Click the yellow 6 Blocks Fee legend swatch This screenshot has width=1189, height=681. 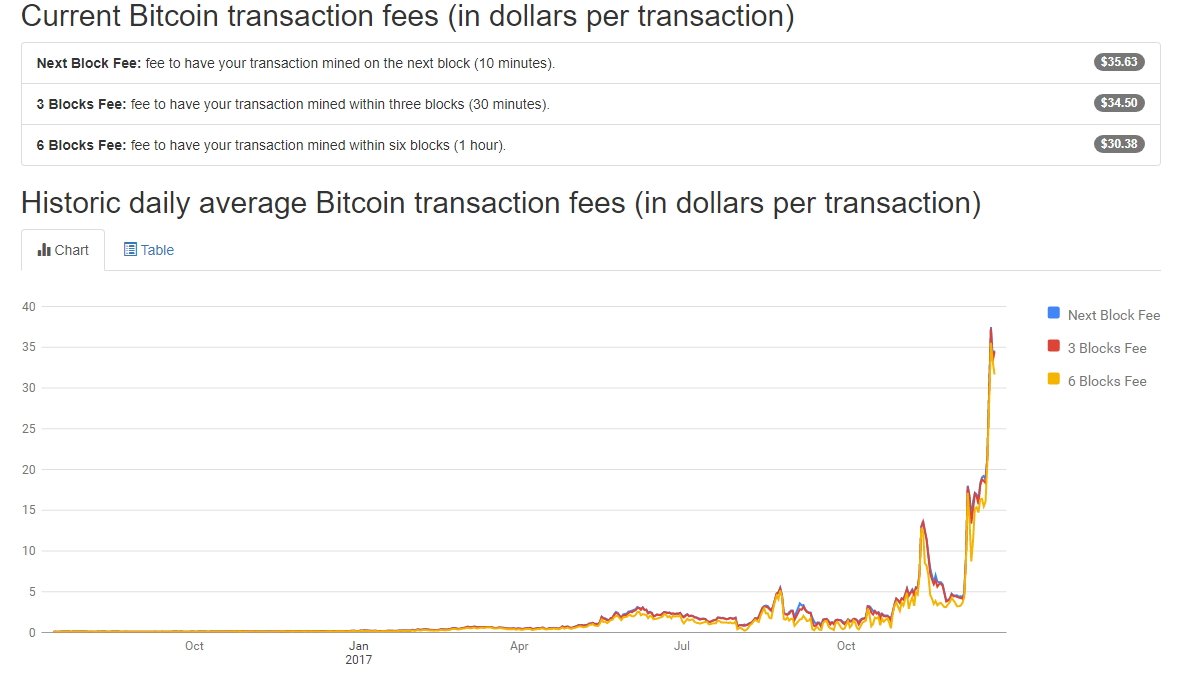(1053, 379)
